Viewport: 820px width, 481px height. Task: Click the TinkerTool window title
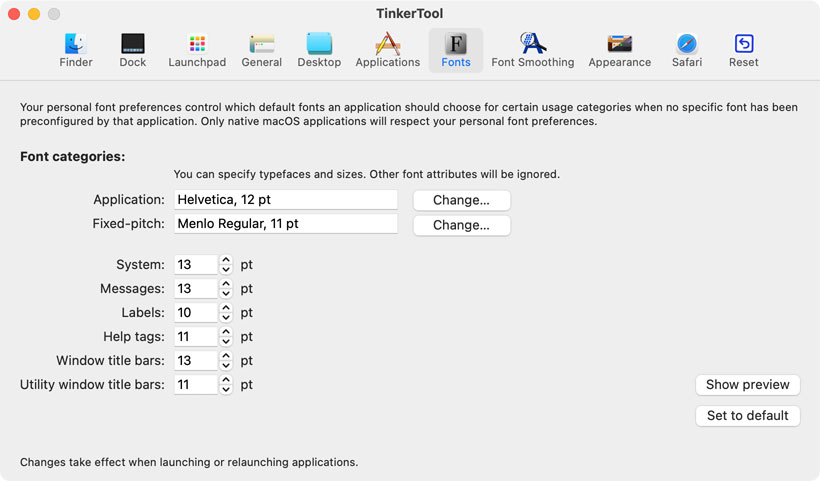click(x=409, y=14)
